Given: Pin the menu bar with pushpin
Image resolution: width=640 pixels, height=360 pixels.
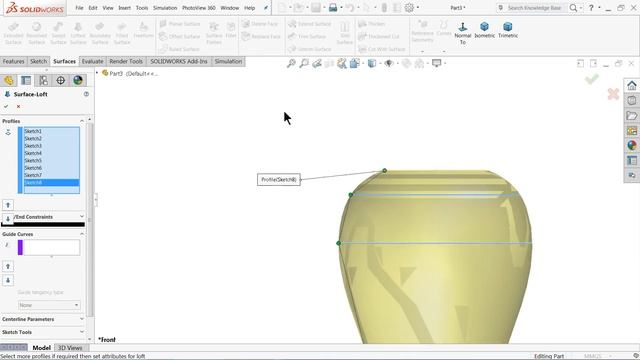Looking at the screenshot, I should click(266, 8).
